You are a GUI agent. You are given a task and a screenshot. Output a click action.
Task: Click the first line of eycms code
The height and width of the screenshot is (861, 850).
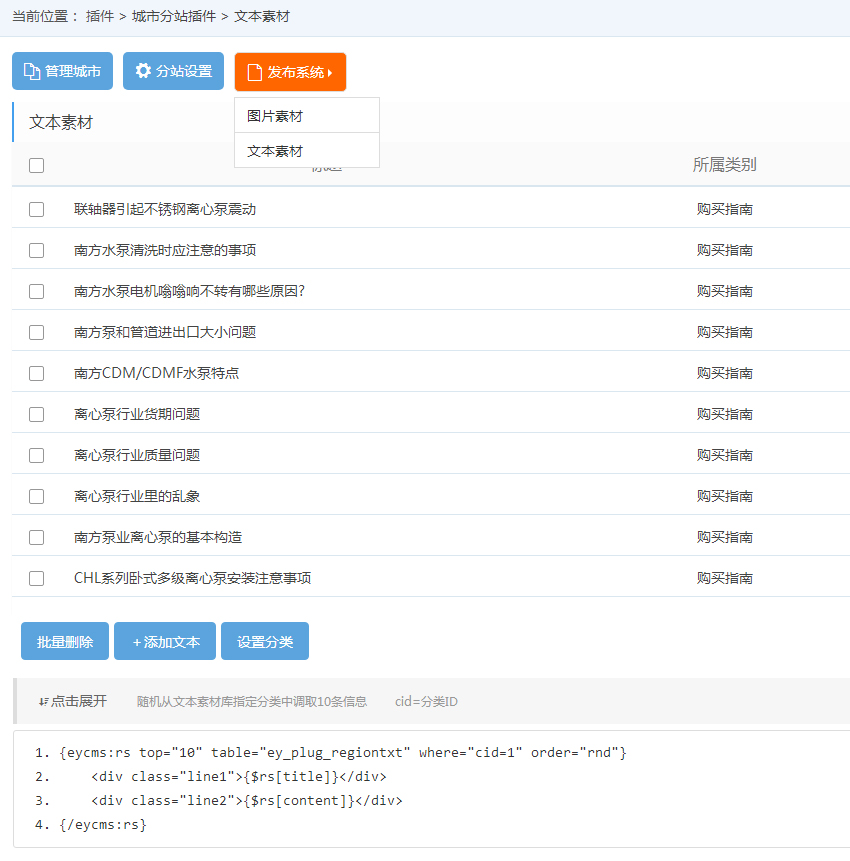click(342, 752)
